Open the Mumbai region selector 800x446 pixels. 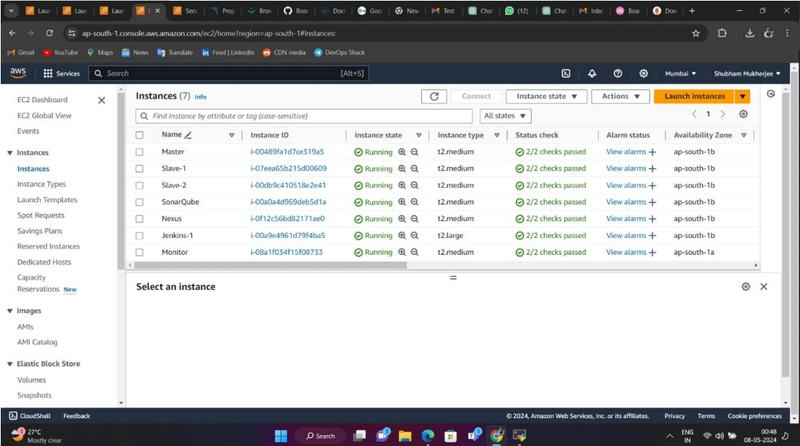(680, 73)
